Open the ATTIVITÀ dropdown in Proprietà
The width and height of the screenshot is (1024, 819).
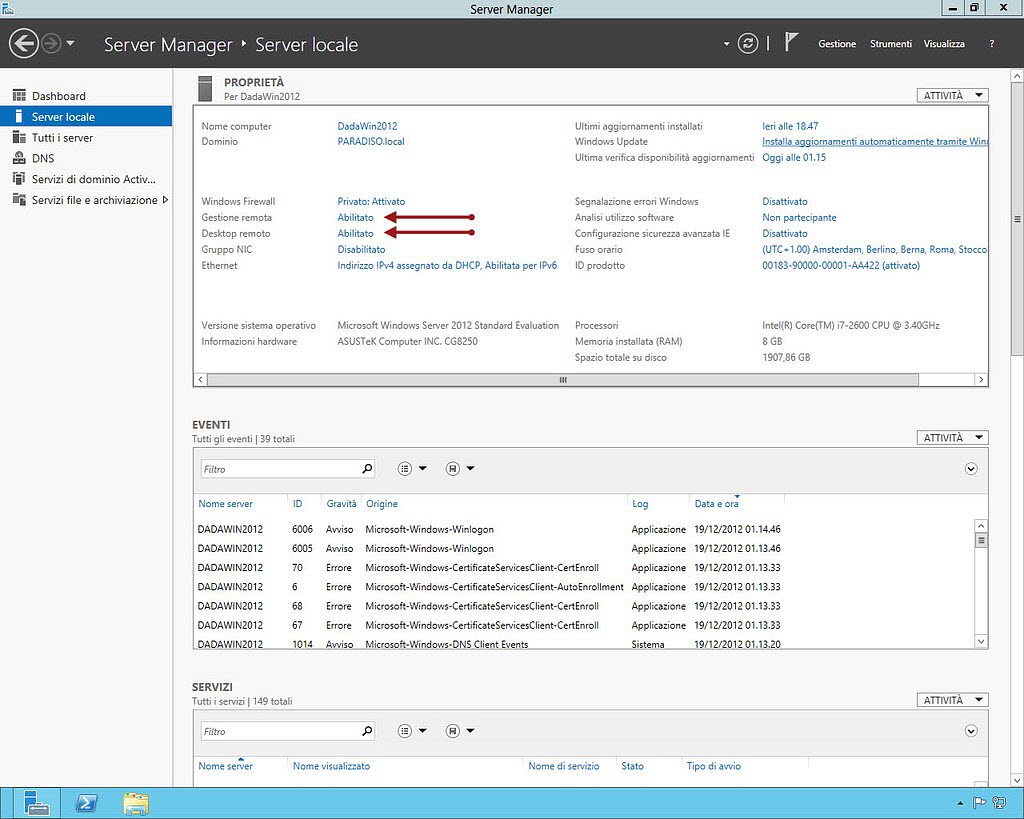952,95
